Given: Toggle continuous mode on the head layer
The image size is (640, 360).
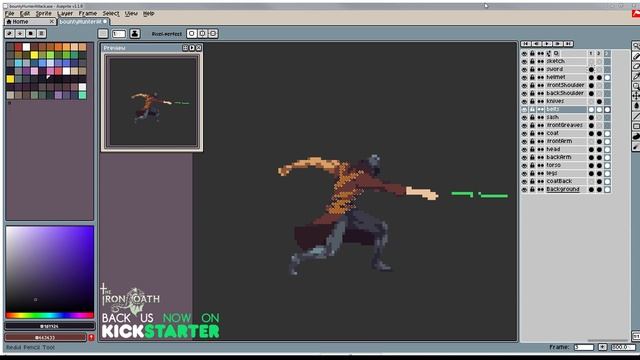Looking at the screenshot, I should (x=540, y=149).
